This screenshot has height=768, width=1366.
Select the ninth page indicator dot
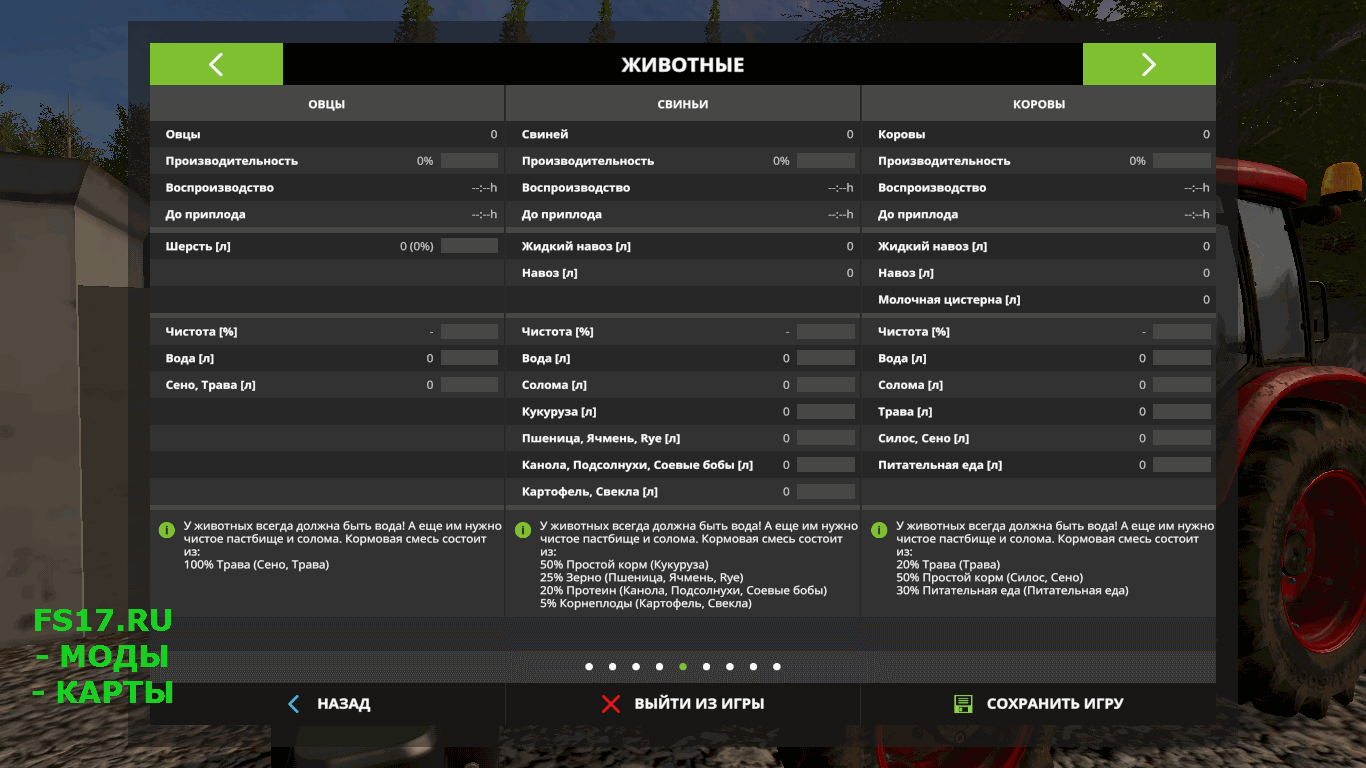(777, 666)
